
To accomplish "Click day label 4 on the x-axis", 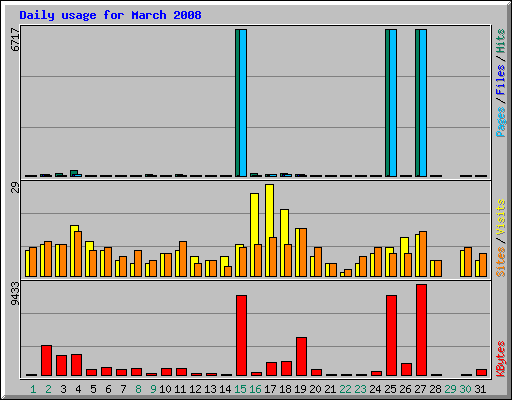I will click(x=78, y=389).
